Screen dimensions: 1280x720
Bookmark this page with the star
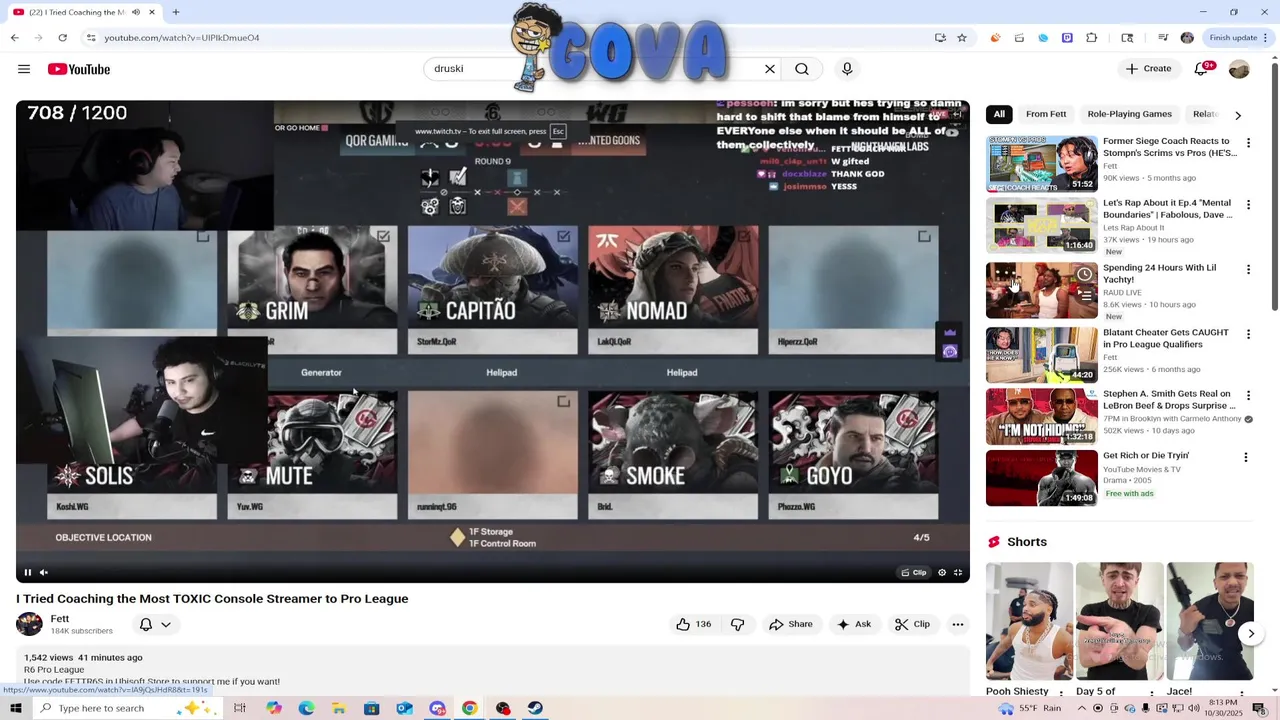[x=962, y=38]
